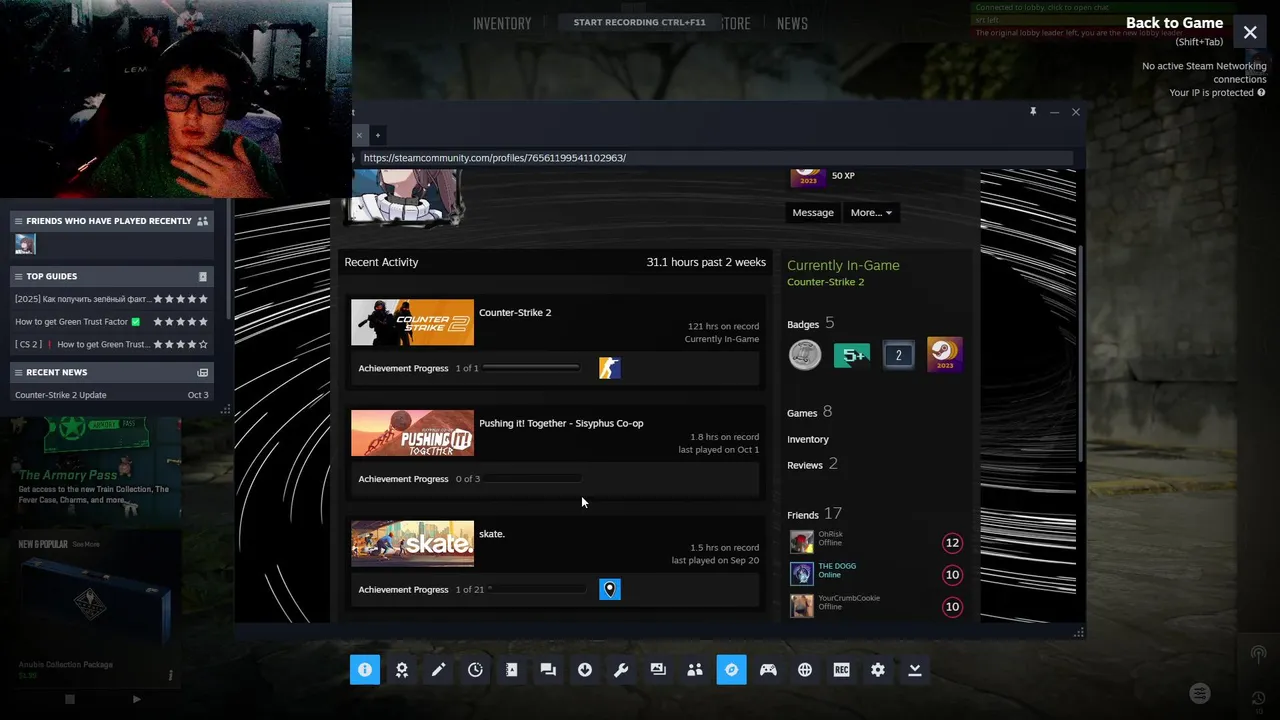Toggle the Game Overview info panel
1280x720 pixels.
pos(365,670)
